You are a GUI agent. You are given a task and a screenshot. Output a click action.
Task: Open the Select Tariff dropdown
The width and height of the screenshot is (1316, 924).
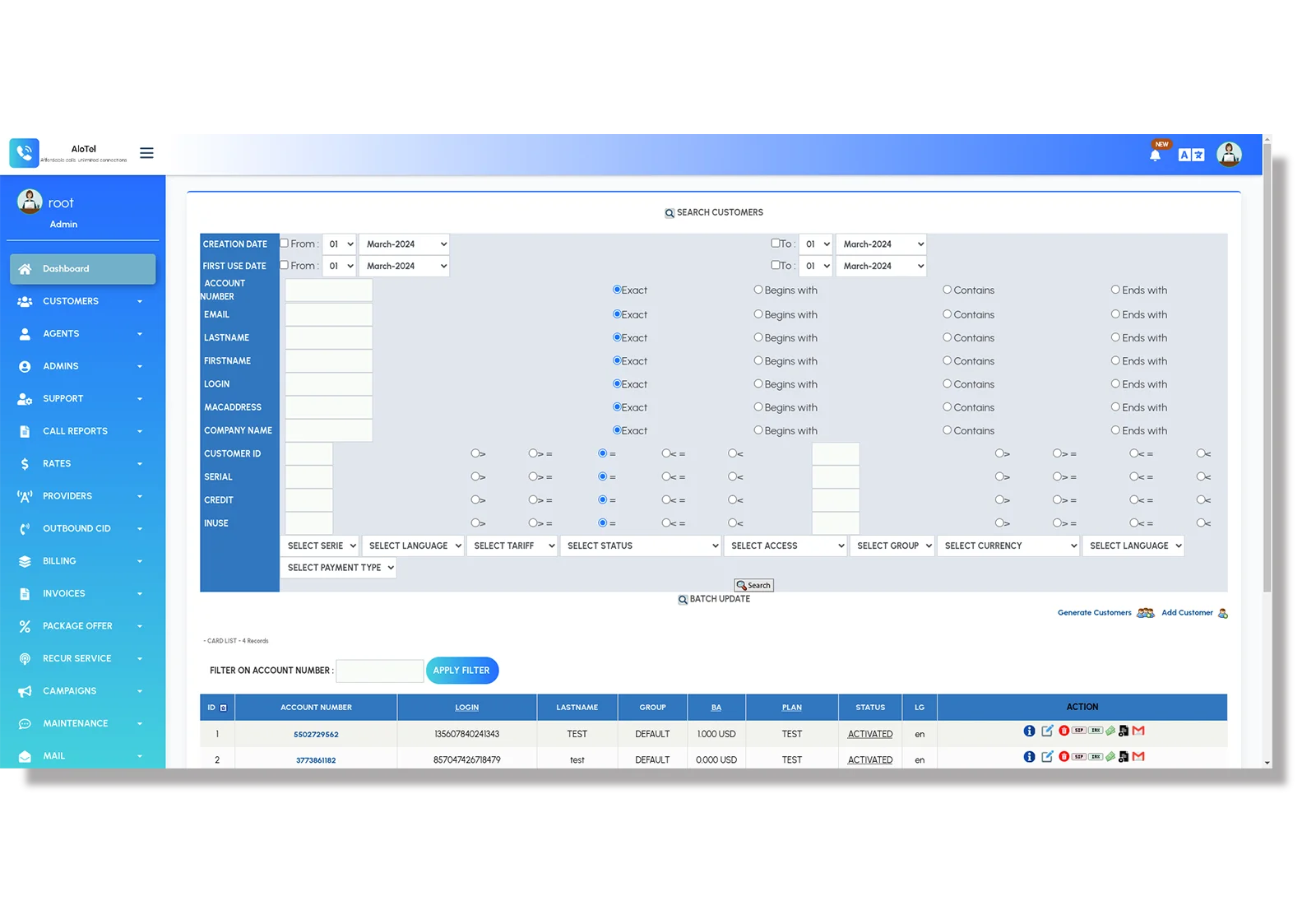[x=512, y=546]
